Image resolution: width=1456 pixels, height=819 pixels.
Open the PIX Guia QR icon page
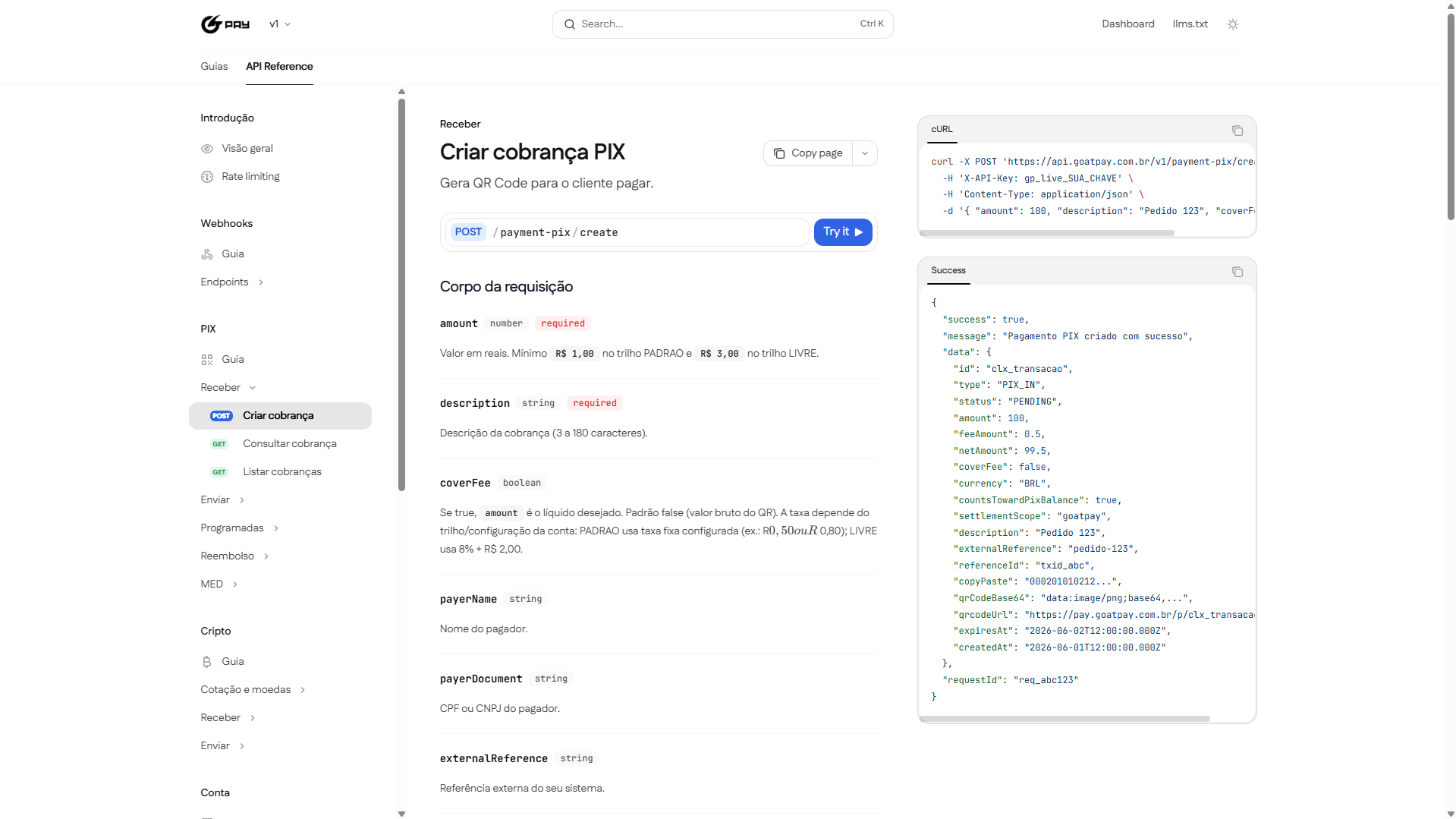click(x=222, y=360)
